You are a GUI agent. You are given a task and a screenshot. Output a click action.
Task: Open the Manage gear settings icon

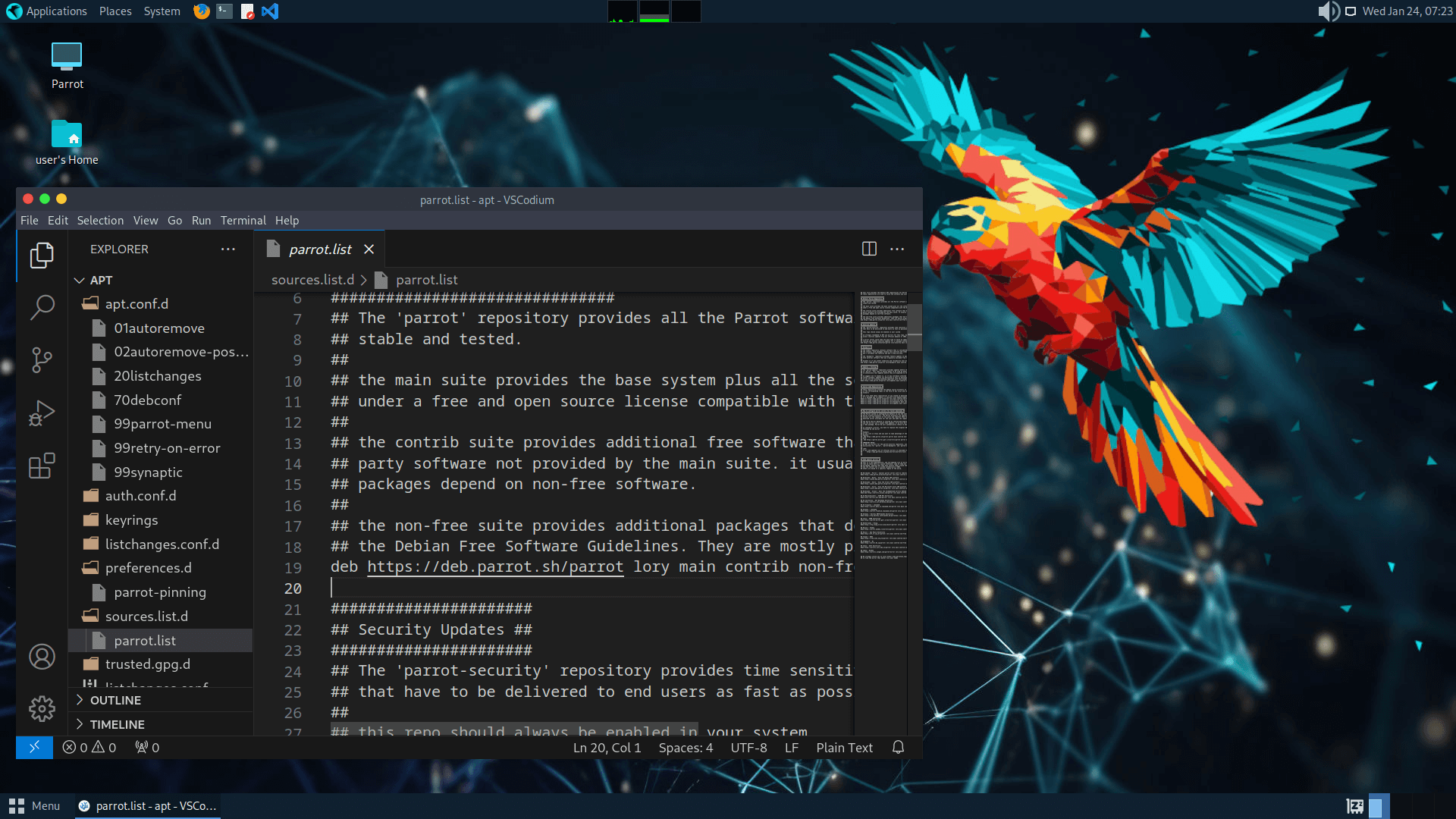[42, 709]
